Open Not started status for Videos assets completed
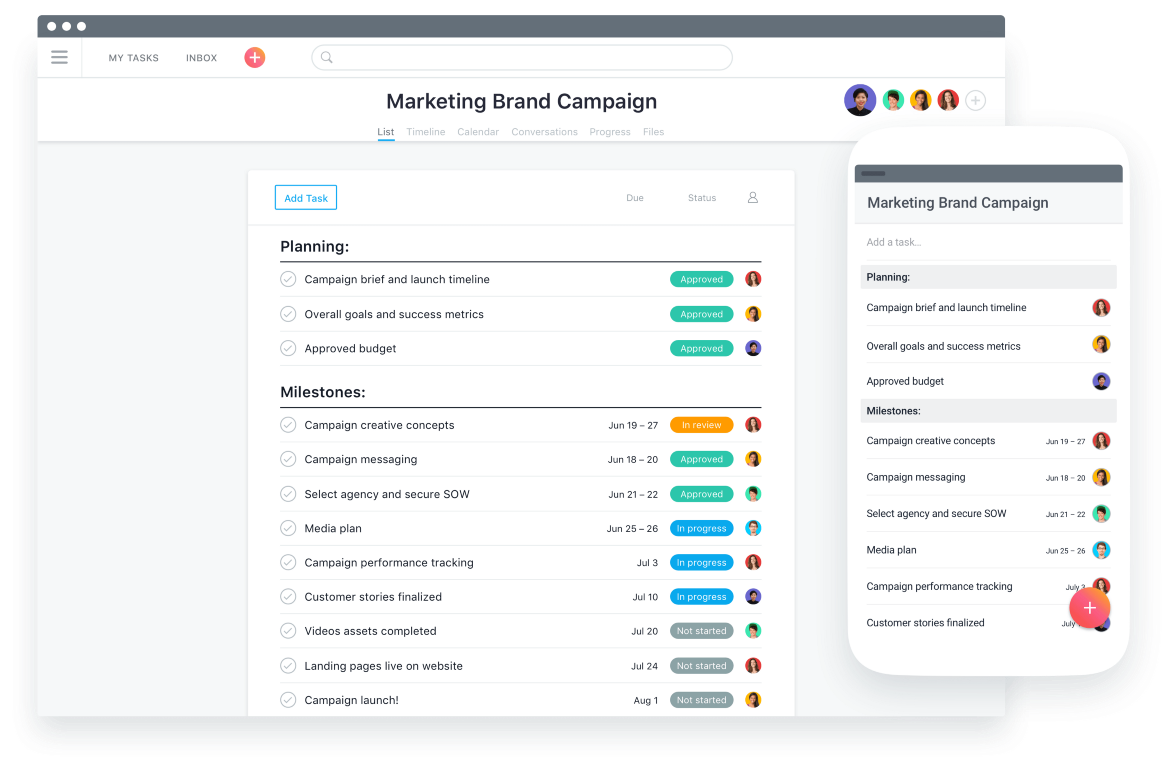Screen dimensions: 1167x768 701,631
